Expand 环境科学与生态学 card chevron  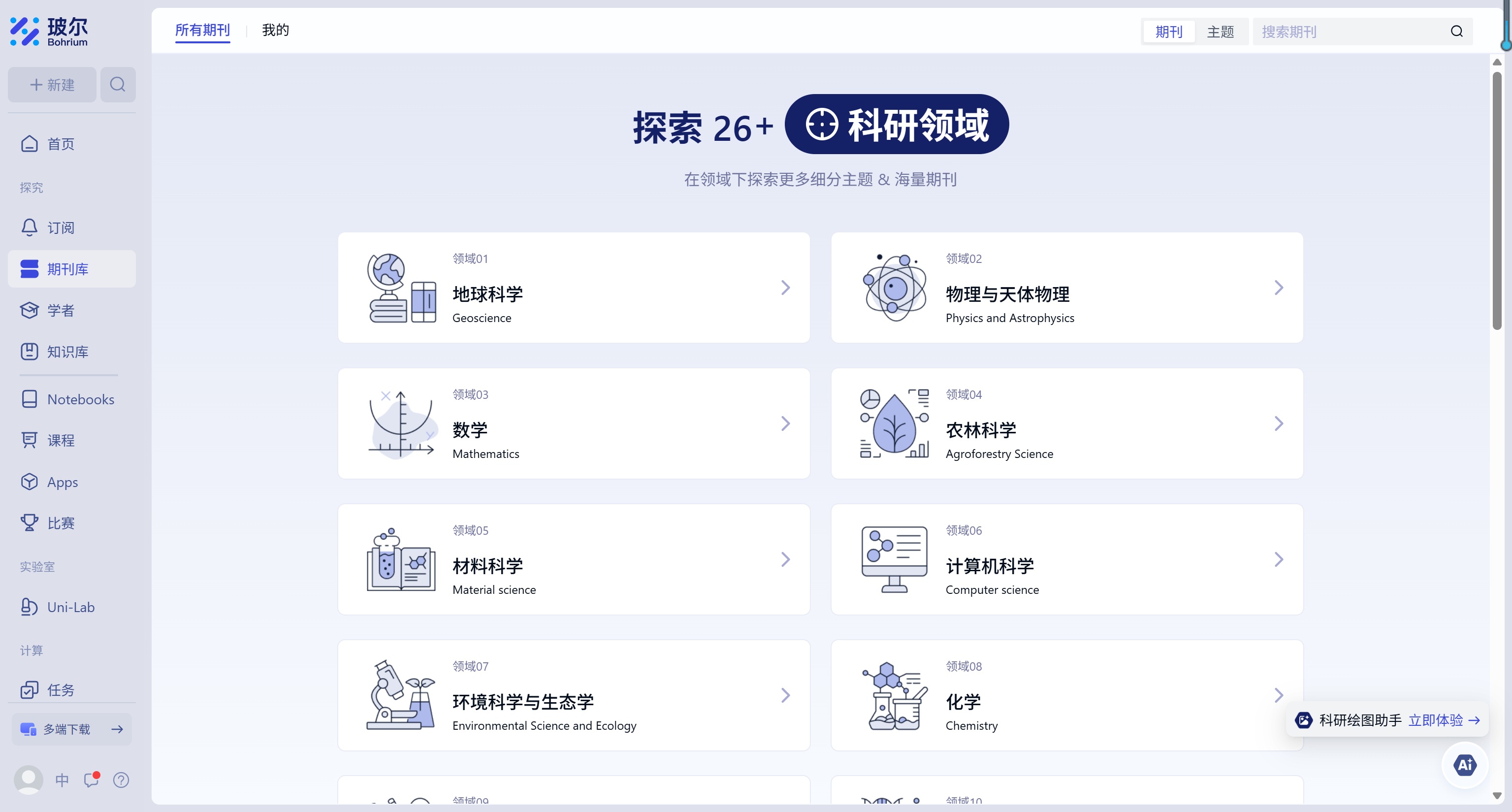point(785,696)
